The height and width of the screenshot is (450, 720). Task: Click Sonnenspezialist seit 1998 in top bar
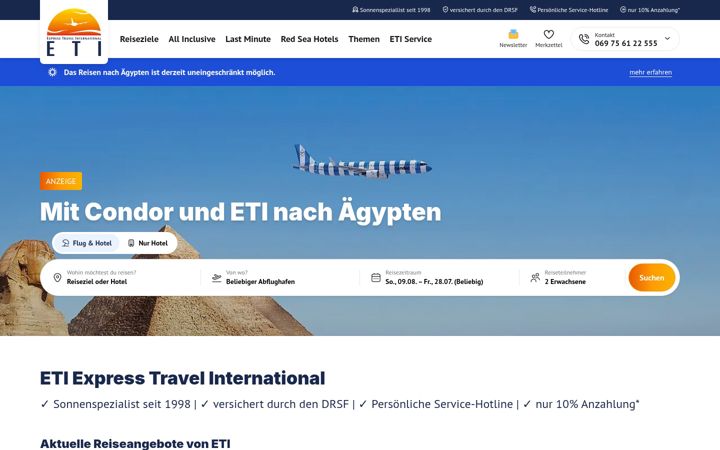click(395, 10)
